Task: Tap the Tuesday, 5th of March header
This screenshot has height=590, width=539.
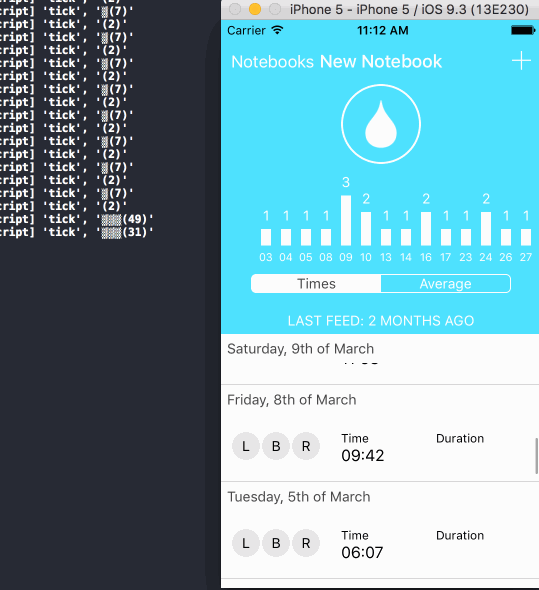Action: pos(299,497)
